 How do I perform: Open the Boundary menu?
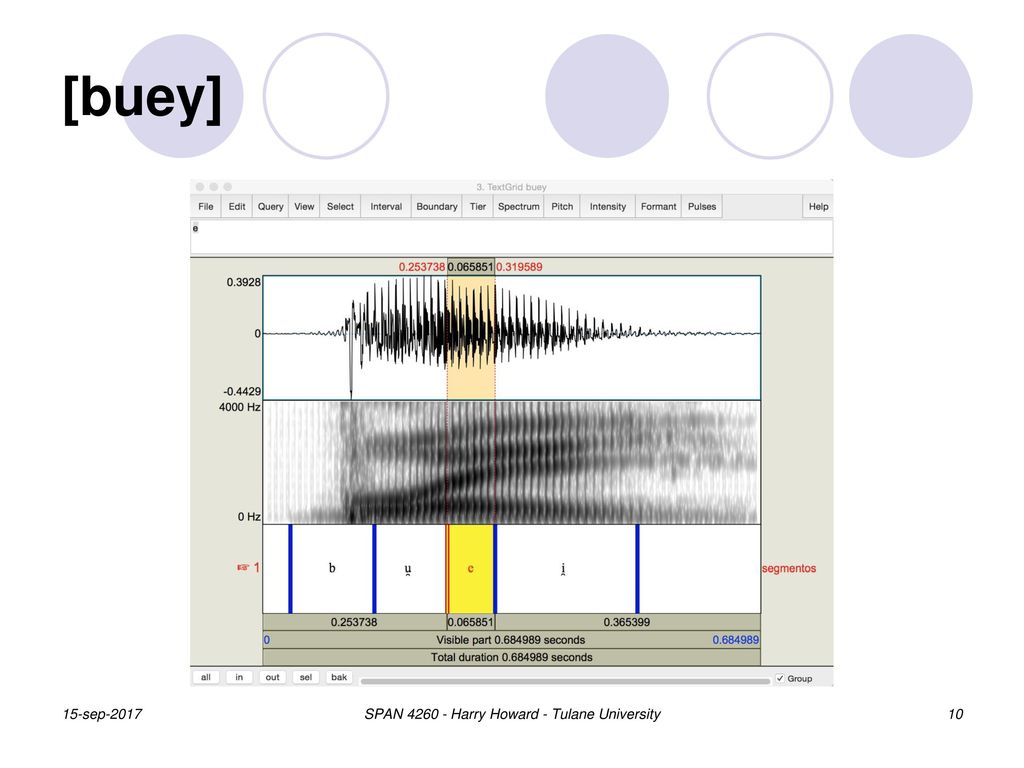pyautogui.click(x=437, y=206)
